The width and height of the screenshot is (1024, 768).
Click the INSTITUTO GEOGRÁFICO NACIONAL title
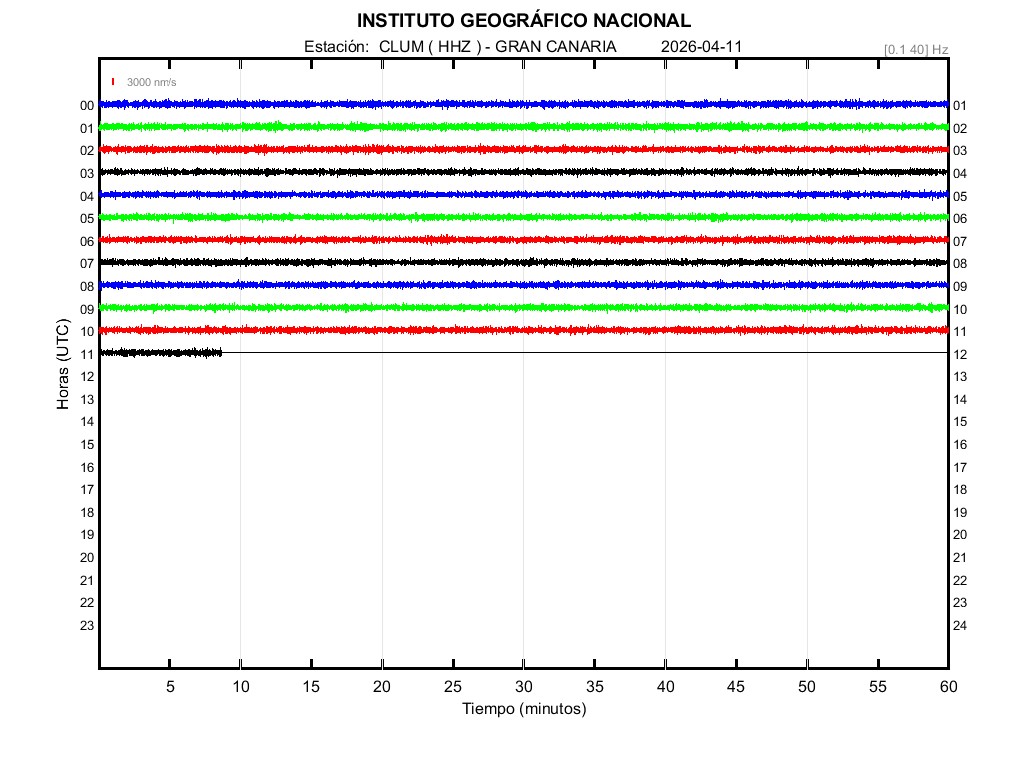click(x=523, y=21)
